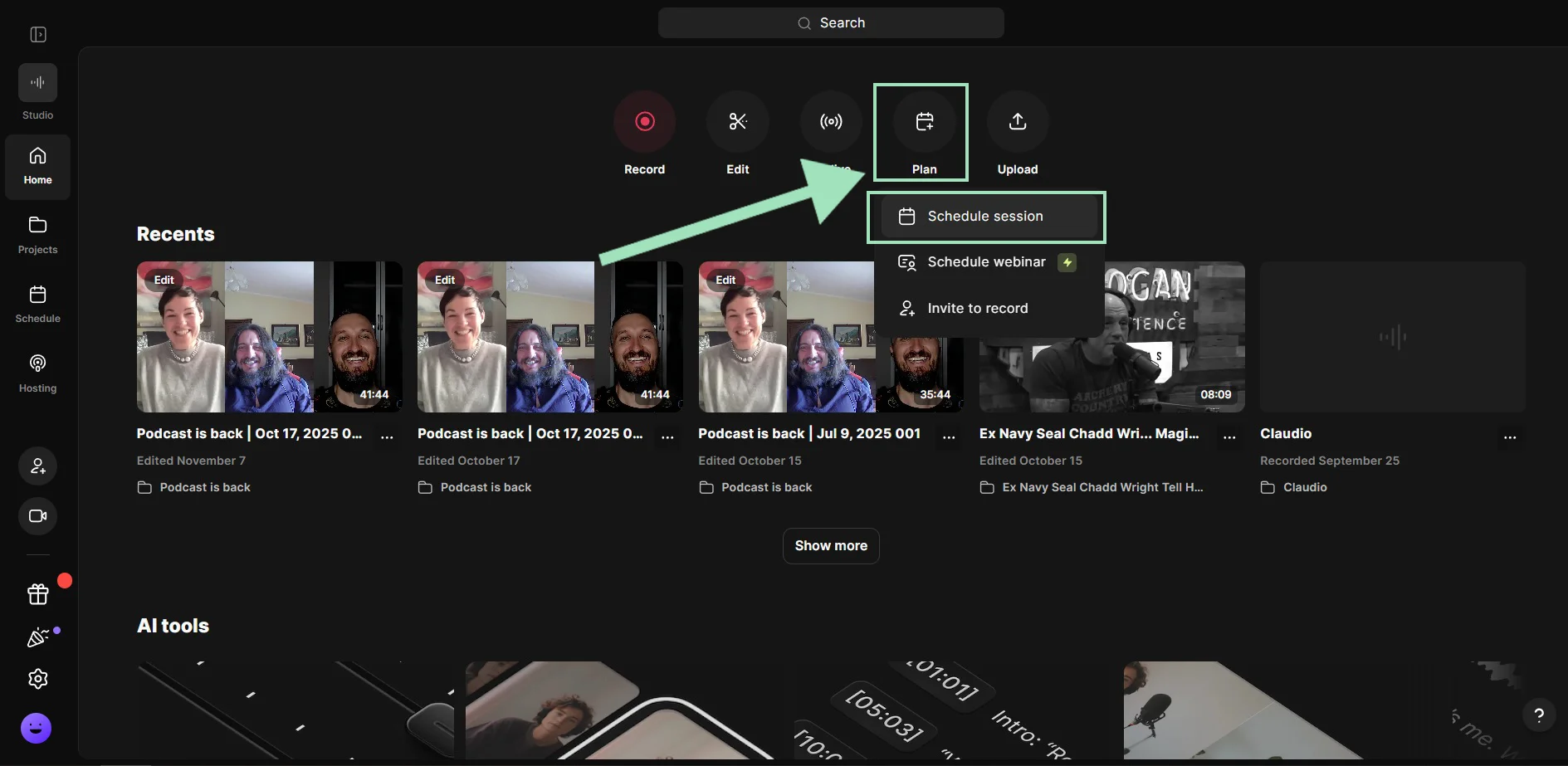Viewport: 1568px width, 766px height.
Task: Open options for Claudio recording
Action: pos(1510,437)
